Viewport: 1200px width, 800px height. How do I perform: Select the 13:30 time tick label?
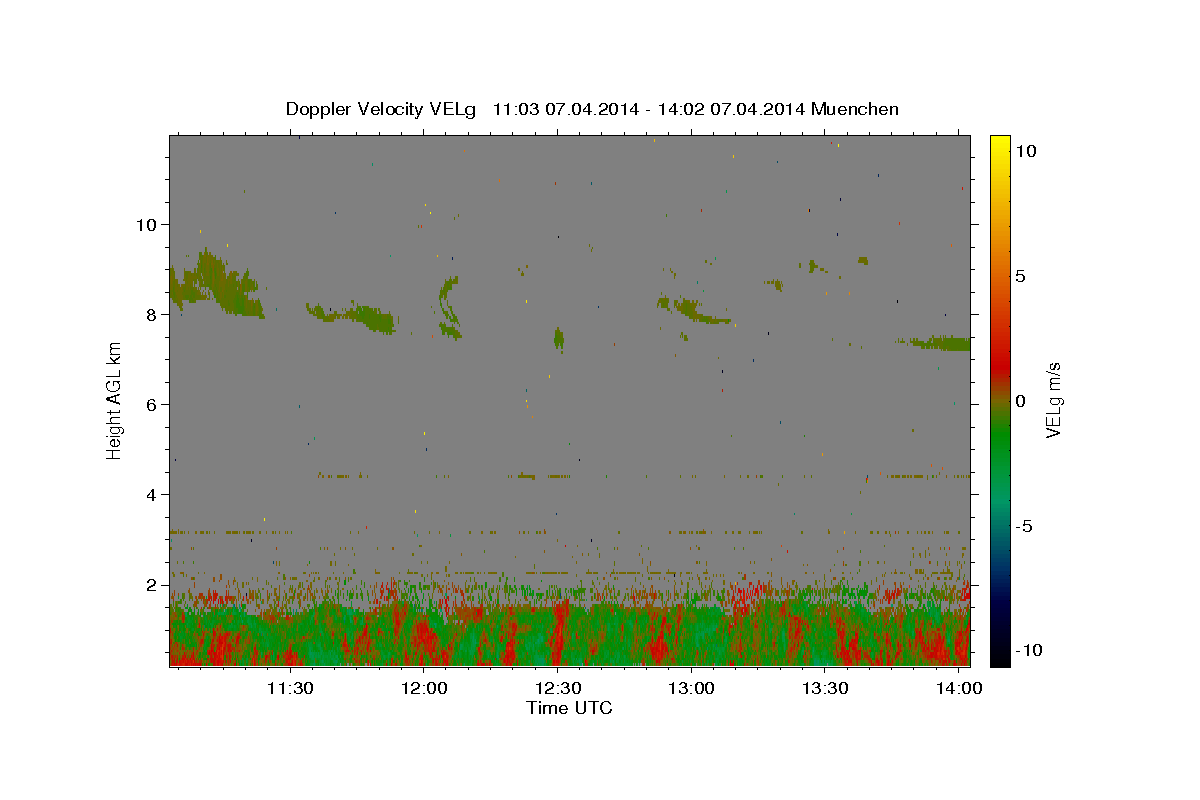point(824,689)
